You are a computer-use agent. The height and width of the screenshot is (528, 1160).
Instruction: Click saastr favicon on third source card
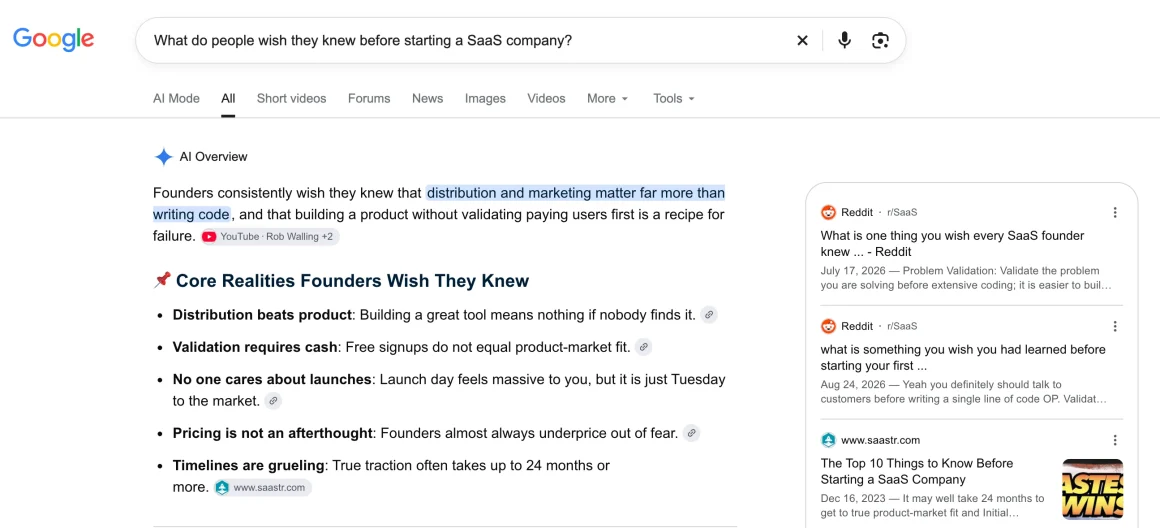point(828,440)
